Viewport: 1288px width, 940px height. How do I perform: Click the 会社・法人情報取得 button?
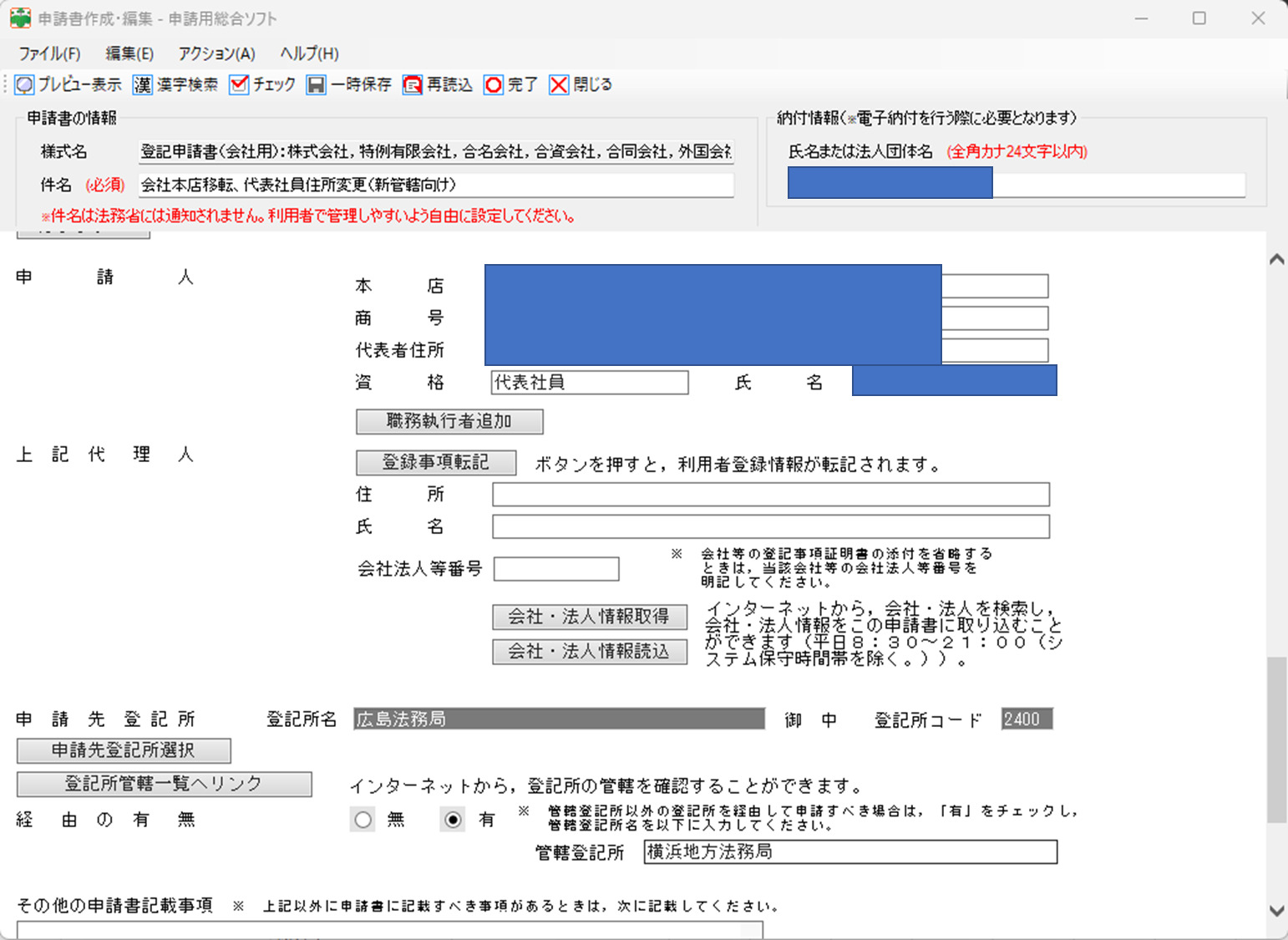(590, 617)
